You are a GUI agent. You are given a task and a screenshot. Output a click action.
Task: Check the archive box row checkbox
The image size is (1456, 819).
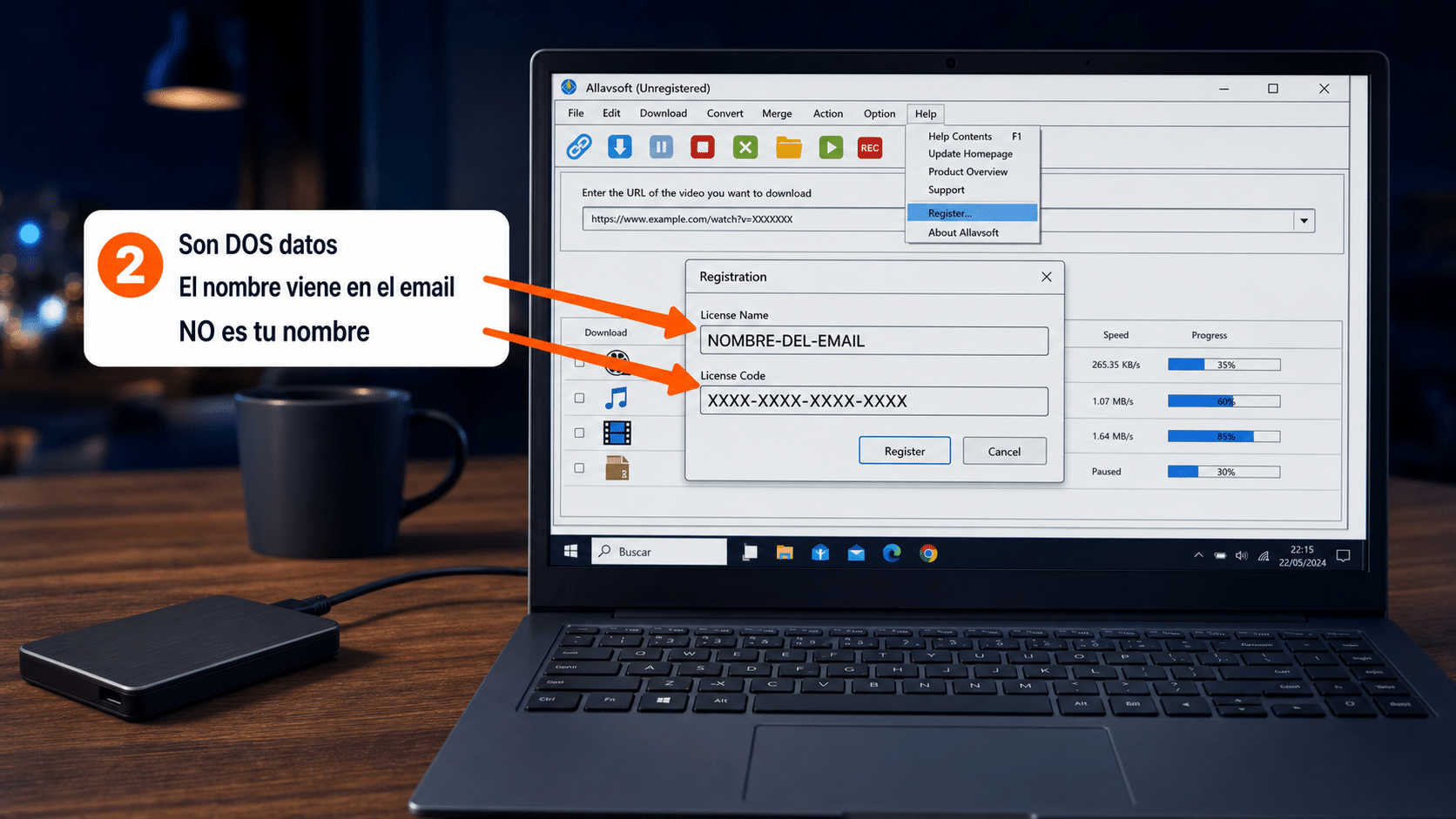pos(579,468)
